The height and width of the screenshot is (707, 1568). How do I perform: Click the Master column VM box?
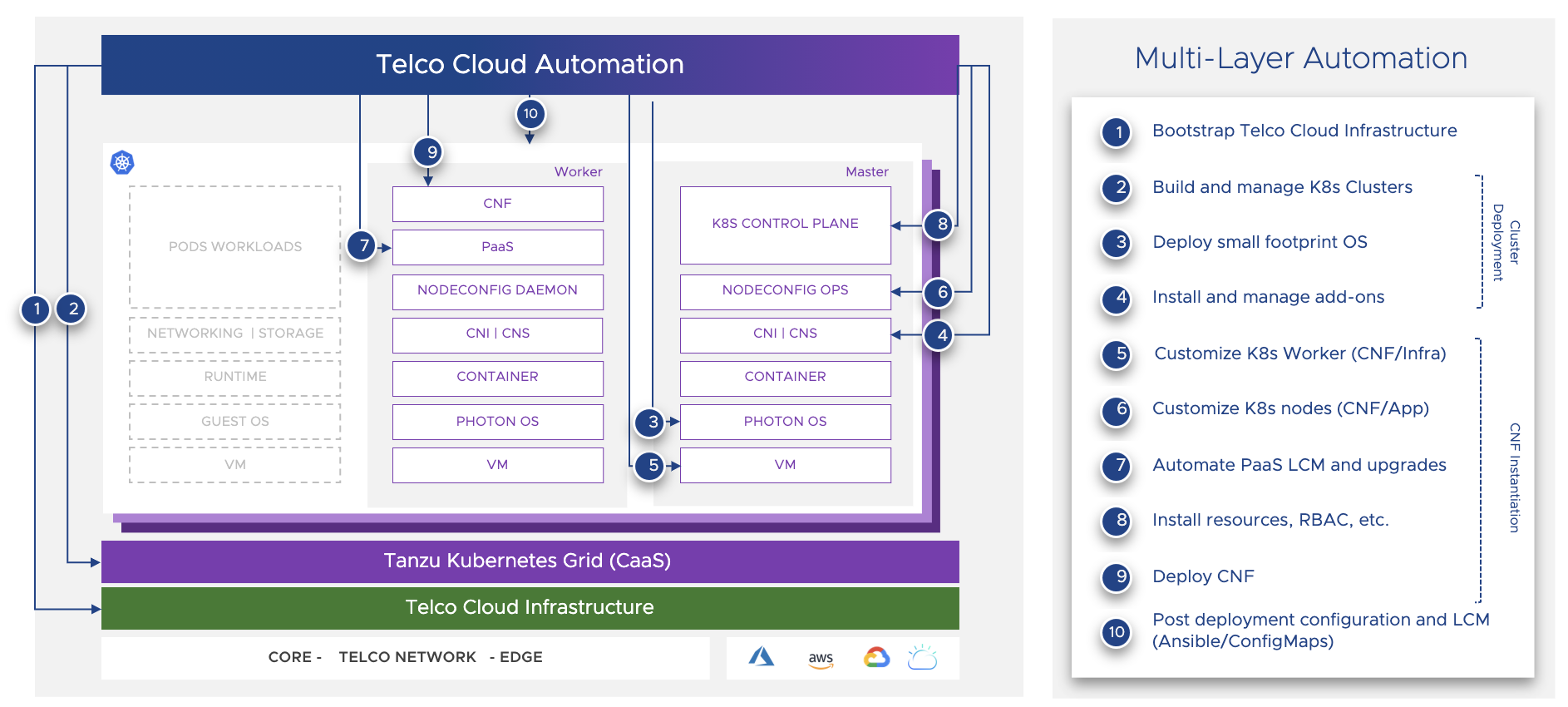pos(786,465)
